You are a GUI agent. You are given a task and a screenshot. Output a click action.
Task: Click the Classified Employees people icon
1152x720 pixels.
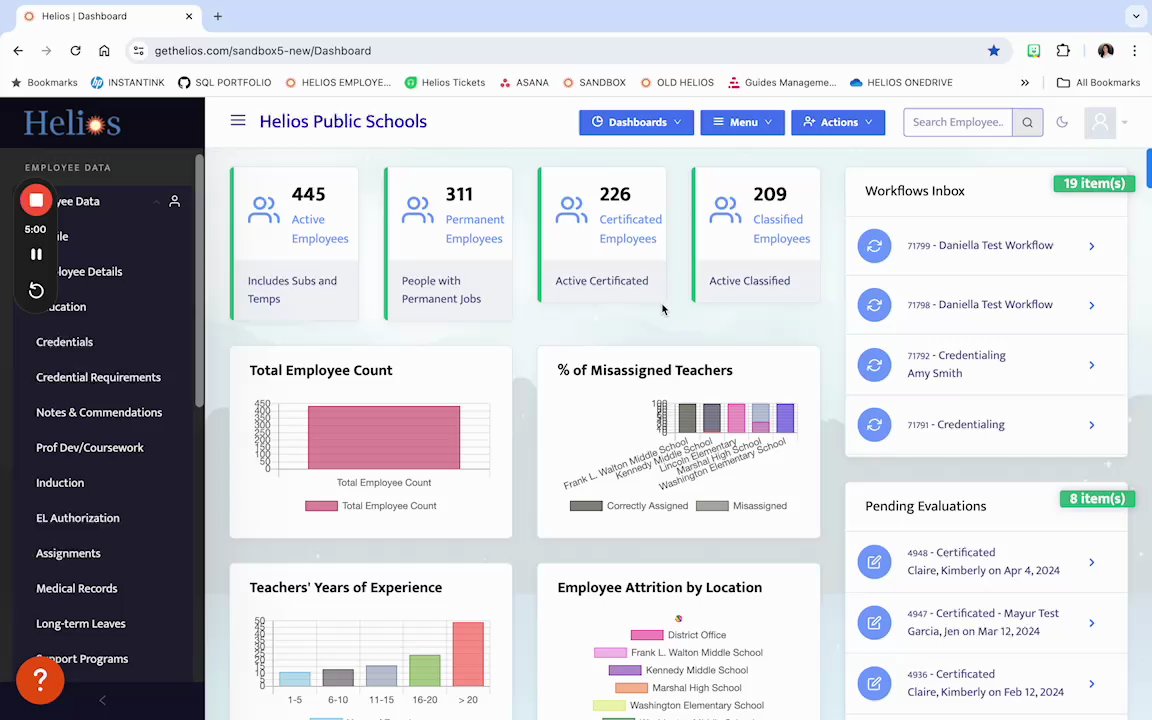click(725, 209)
